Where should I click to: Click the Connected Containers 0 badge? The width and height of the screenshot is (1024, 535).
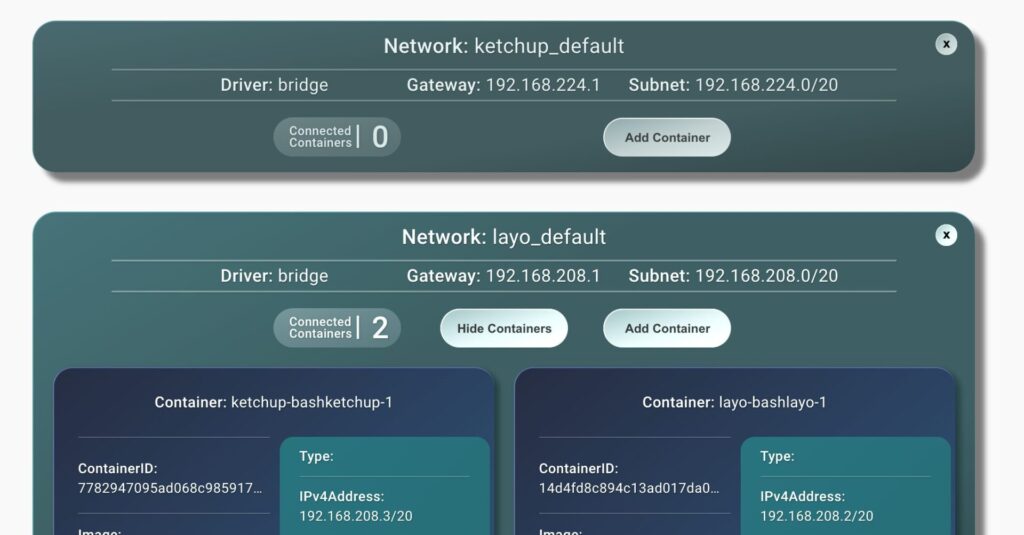pos(337,137)
